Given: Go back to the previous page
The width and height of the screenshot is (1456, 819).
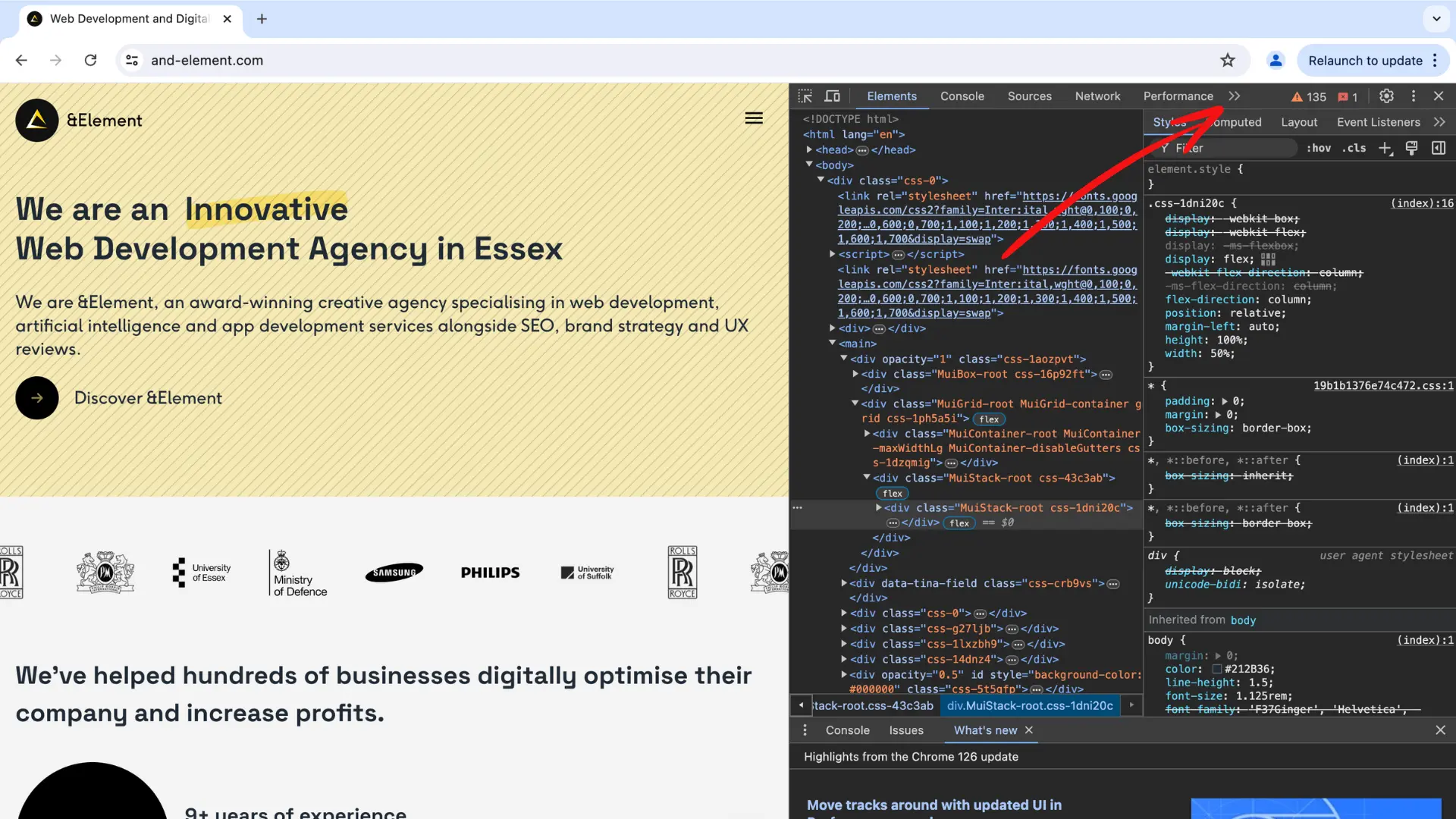Looking at the screenshot, I should [21, 61].
